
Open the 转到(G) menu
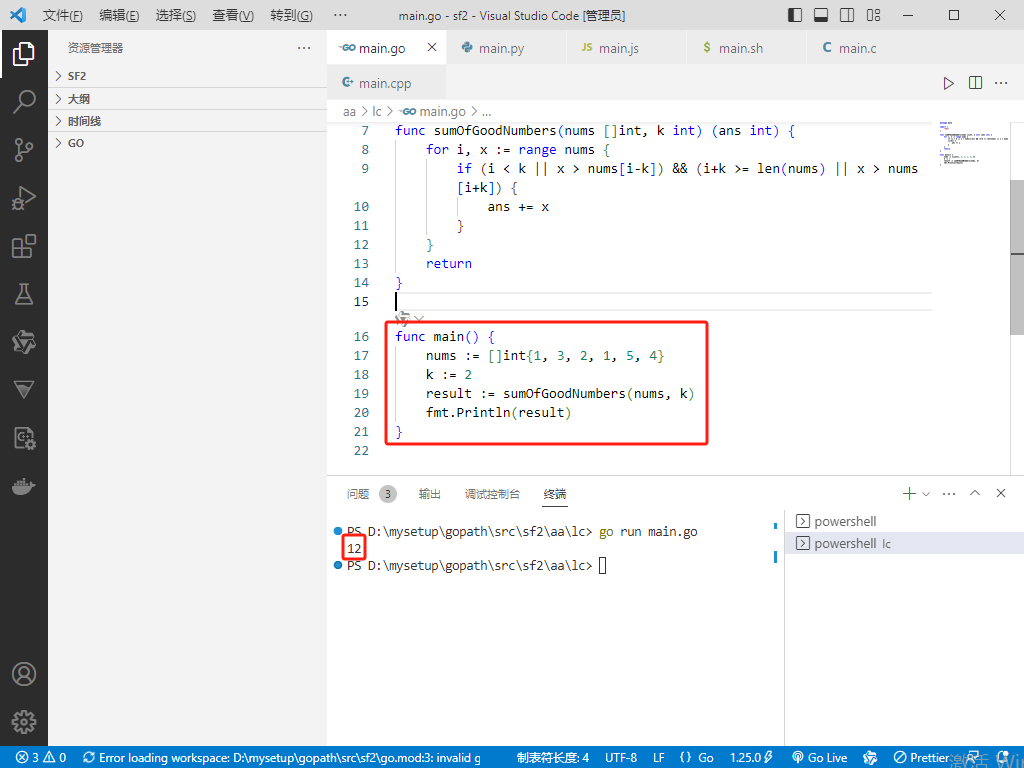[x=291, y=15]
